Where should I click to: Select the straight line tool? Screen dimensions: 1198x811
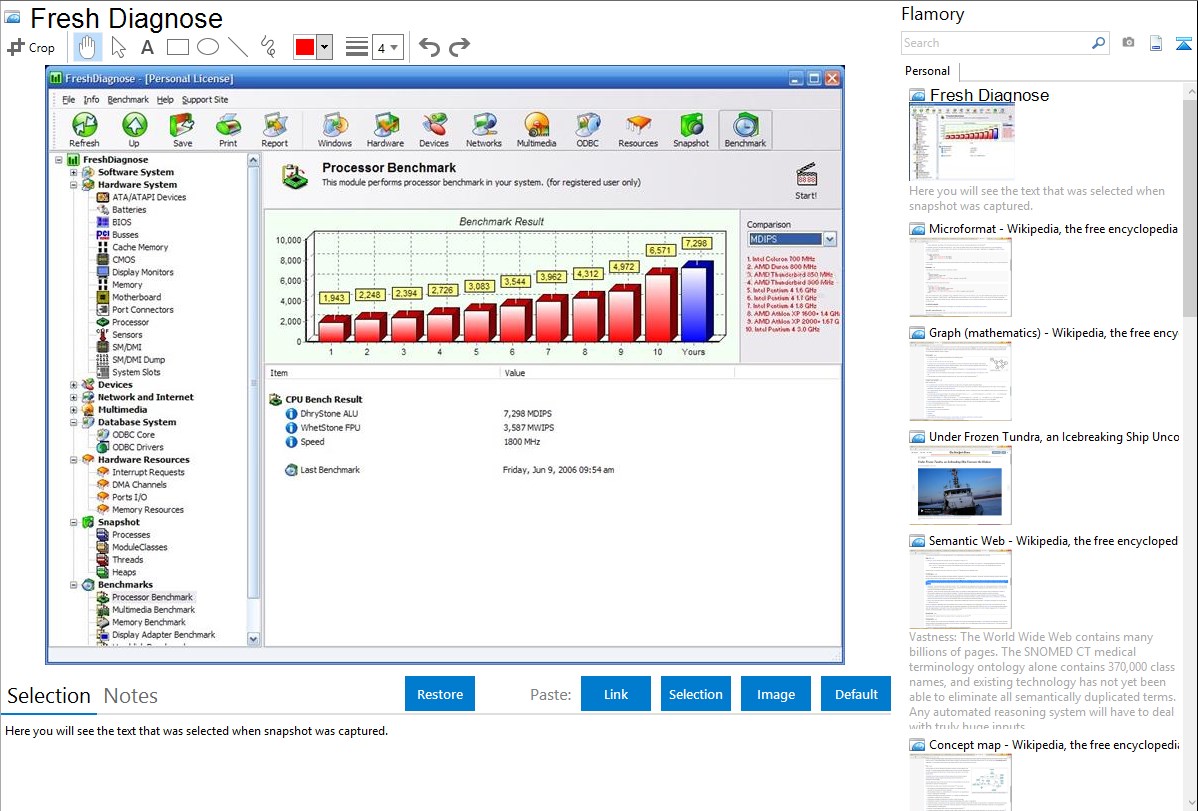point(238,47)
